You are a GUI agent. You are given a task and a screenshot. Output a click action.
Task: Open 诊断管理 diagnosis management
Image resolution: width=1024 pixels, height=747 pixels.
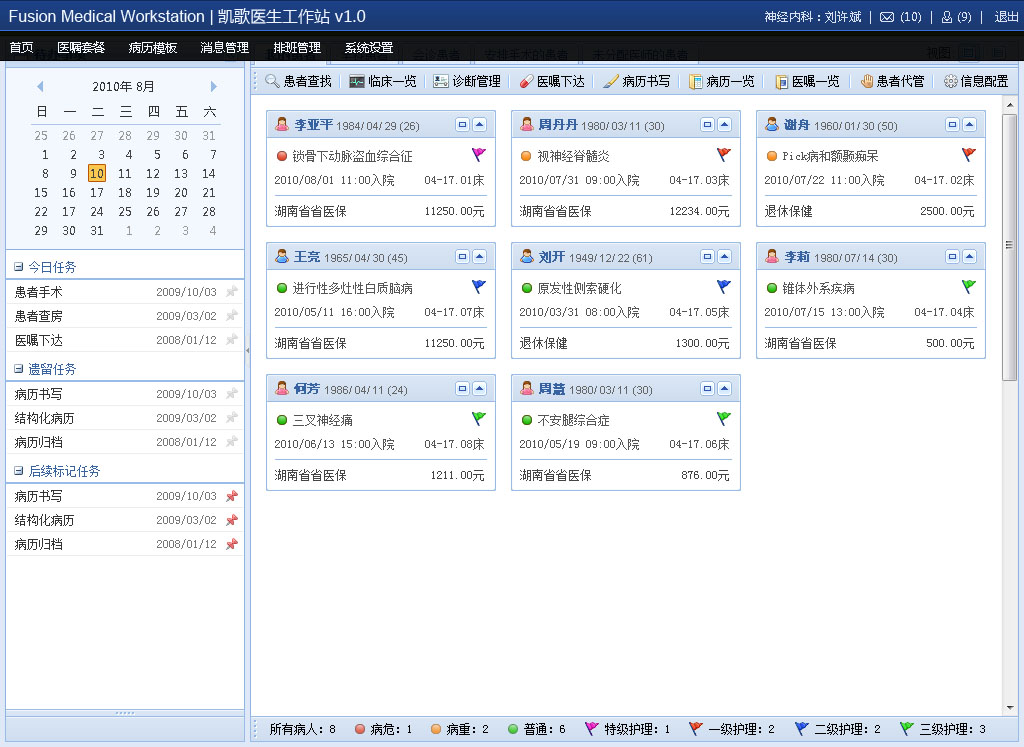466,82
